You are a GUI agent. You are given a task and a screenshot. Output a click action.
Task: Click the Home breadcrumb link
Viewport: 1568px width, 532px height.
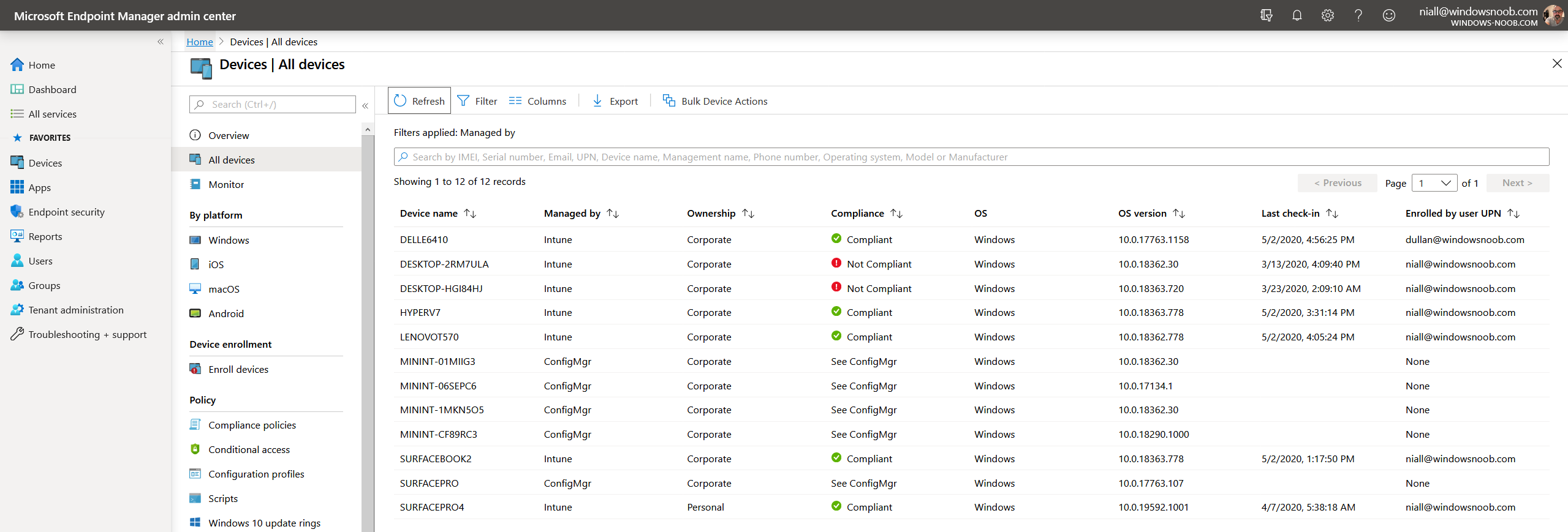click(200, 42)
